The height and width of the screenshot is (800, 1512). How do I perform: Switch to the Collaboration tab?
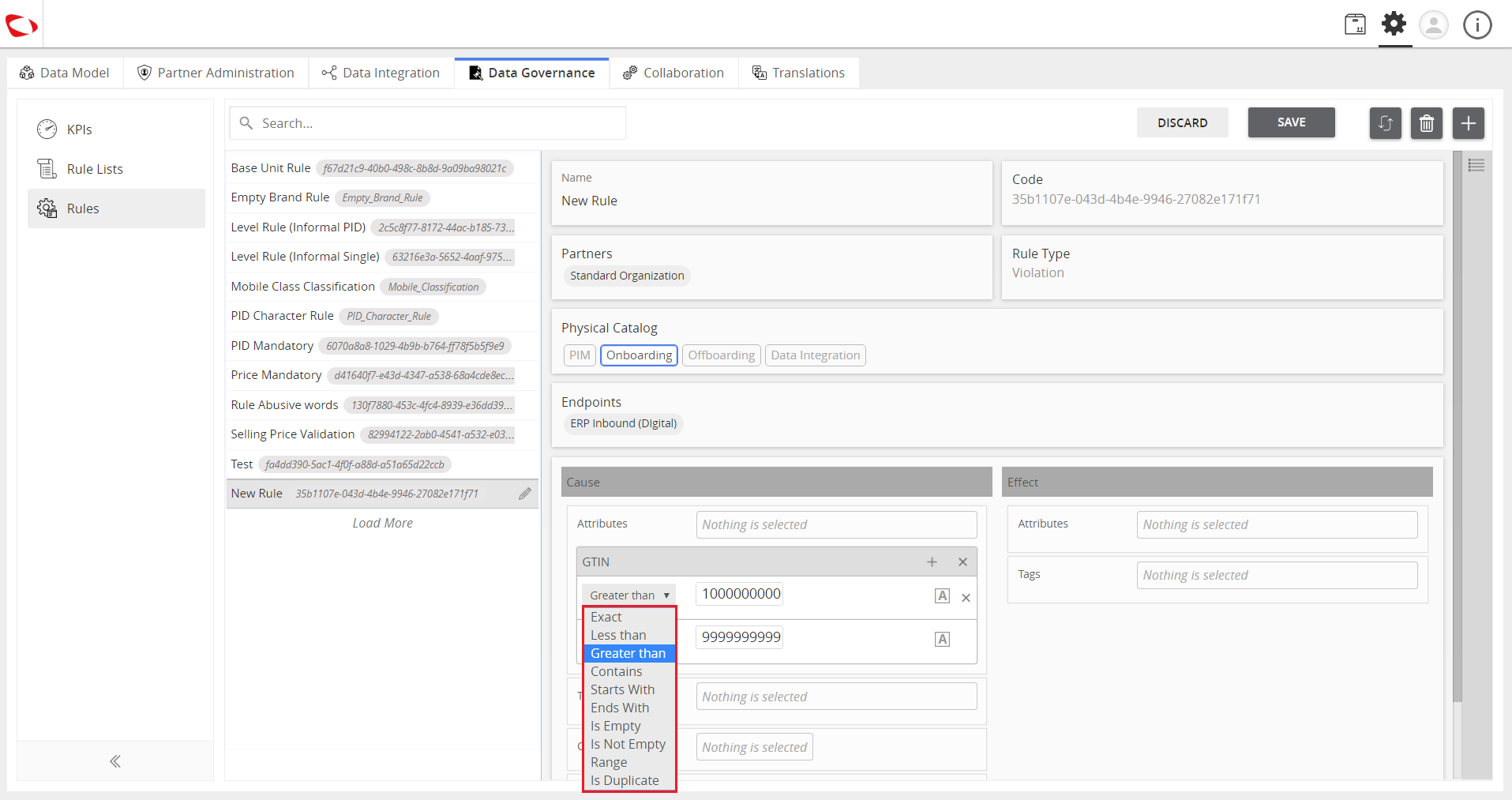[673, 73]
